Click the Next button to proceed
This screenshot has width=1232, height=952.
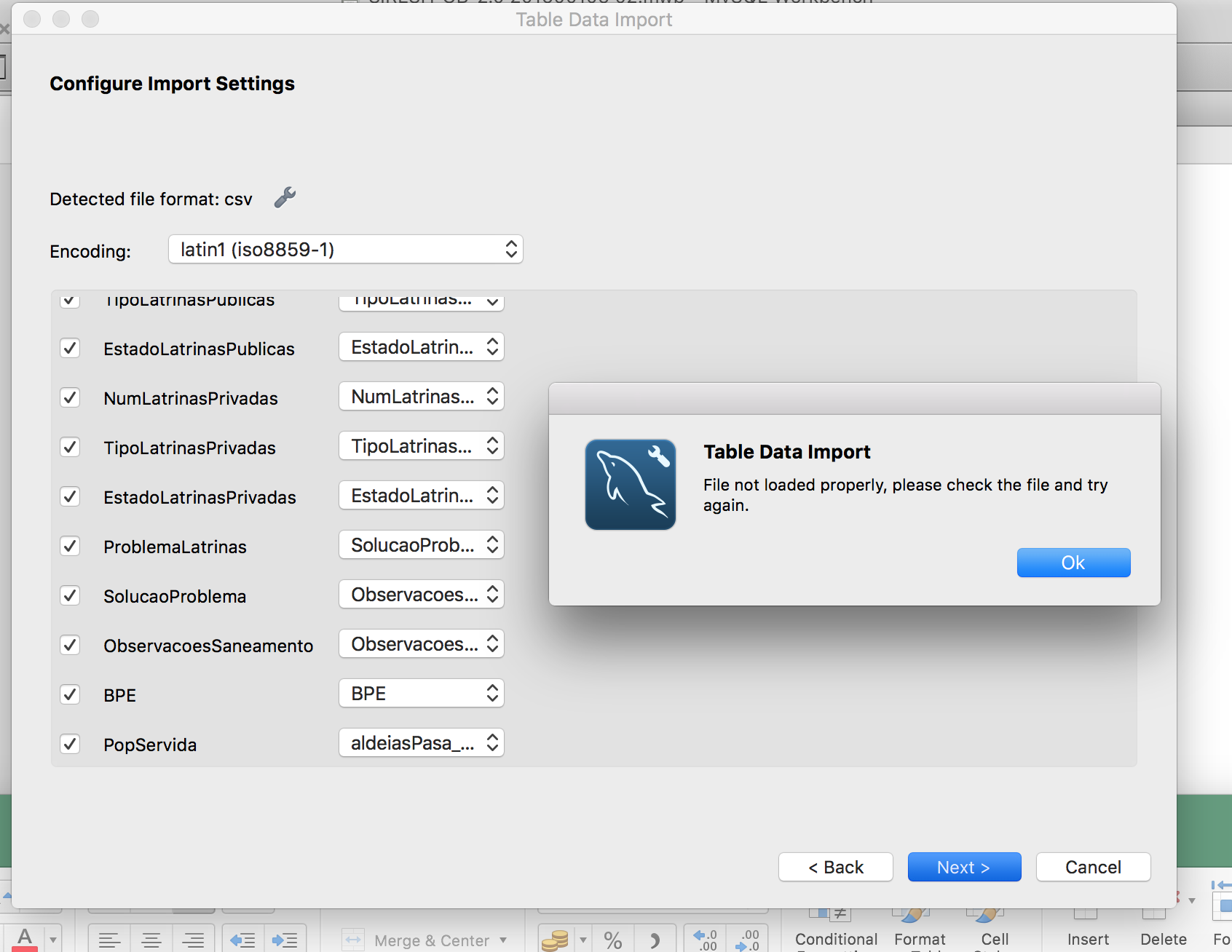pos(964,867)
